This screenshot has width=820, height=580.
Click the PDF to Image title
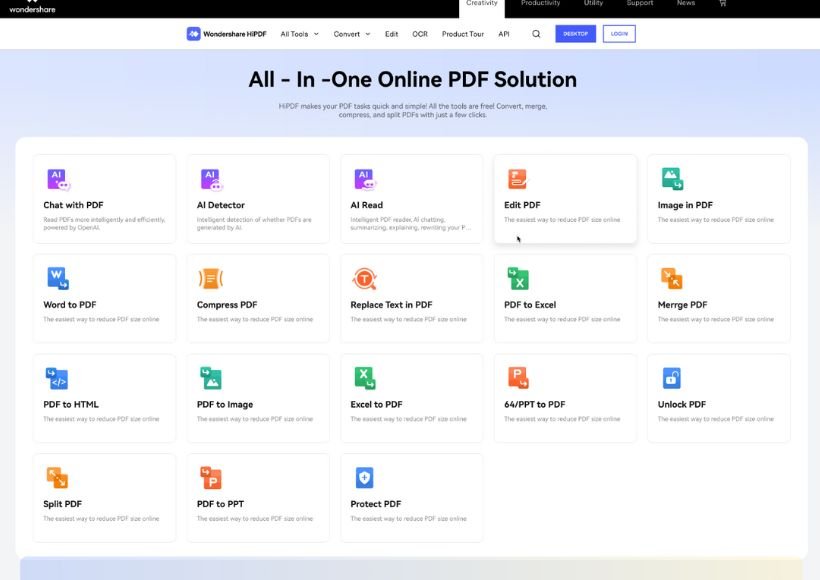225,404
